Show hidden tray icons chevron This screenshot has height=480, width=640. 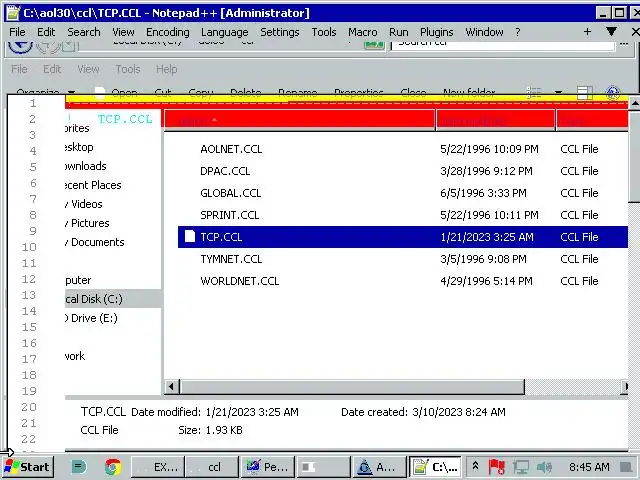pos(476,466)
